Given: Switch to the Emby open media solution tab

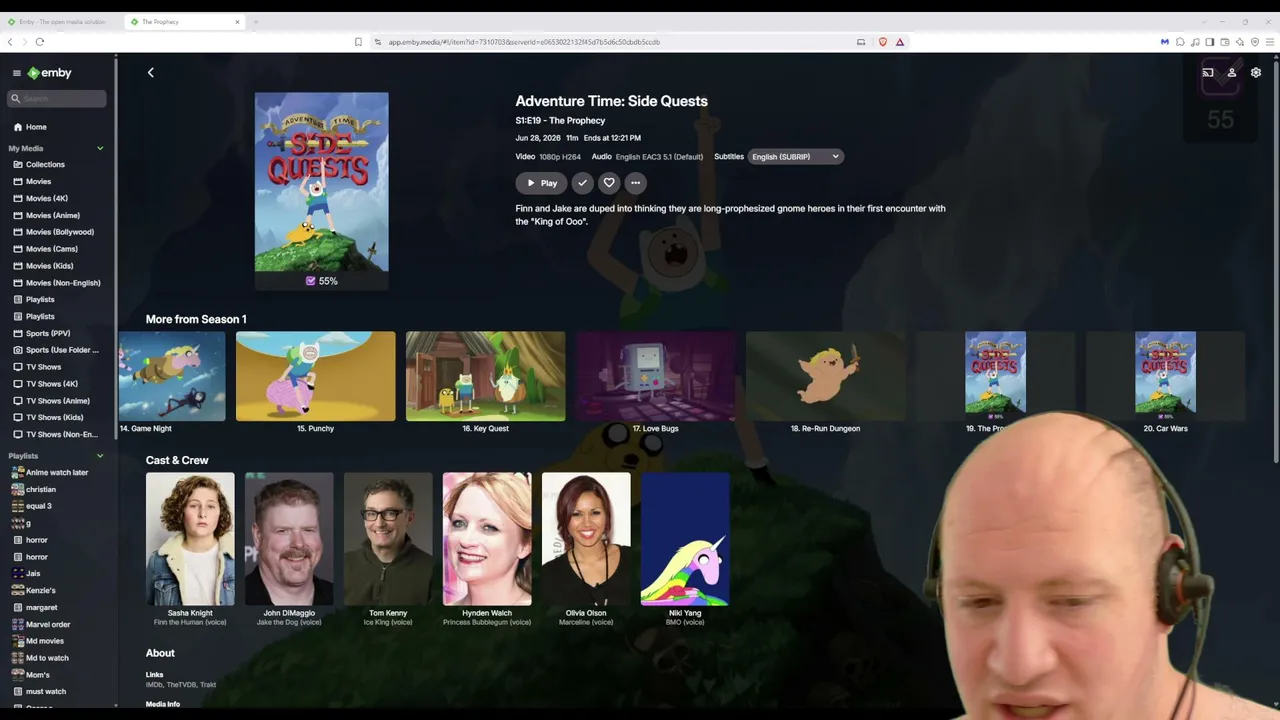Looking at the screenshot, I should [62, 22].
